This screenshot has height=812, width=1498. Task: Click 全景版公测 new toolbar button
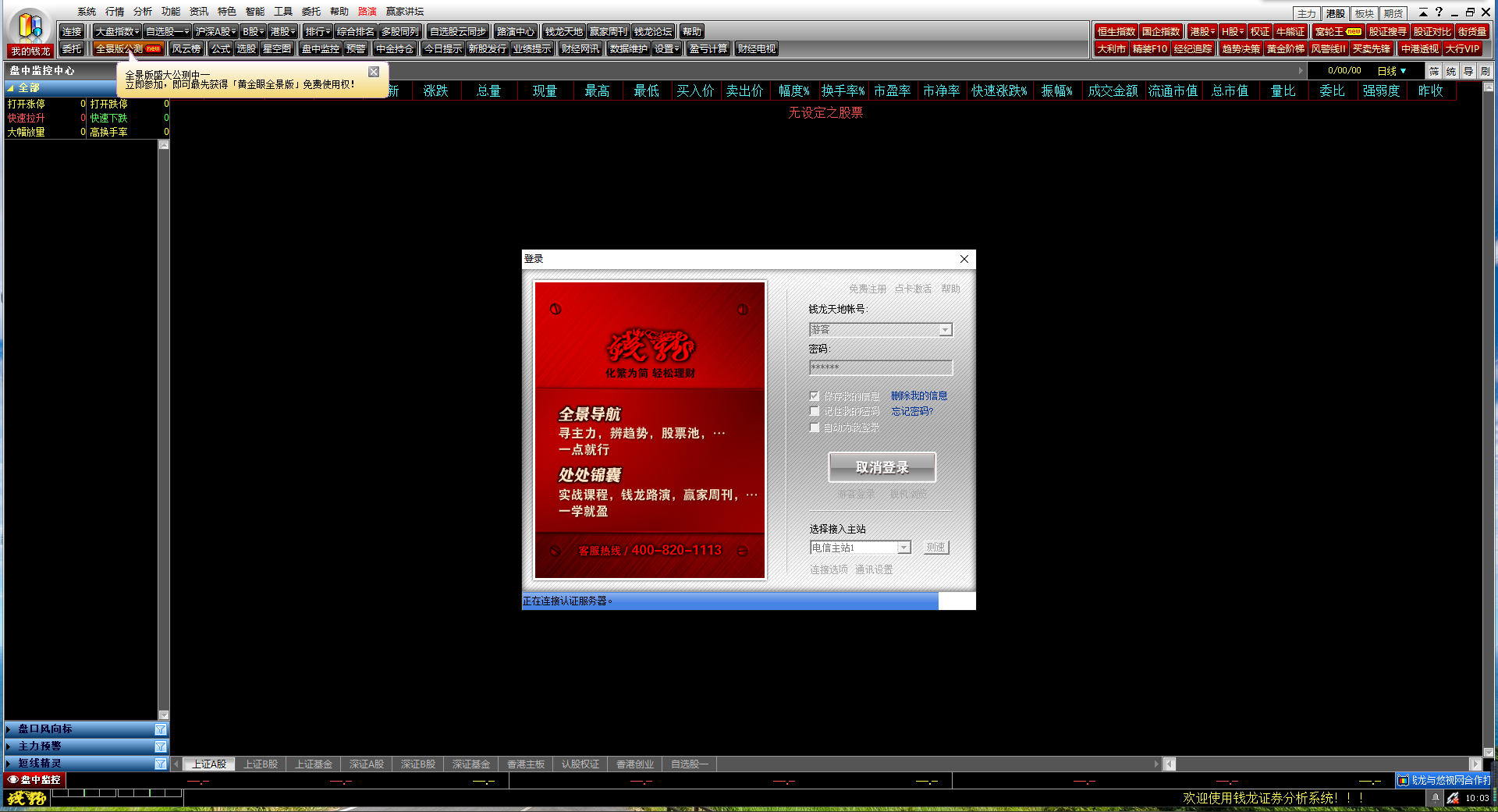[x=128, y=48]
